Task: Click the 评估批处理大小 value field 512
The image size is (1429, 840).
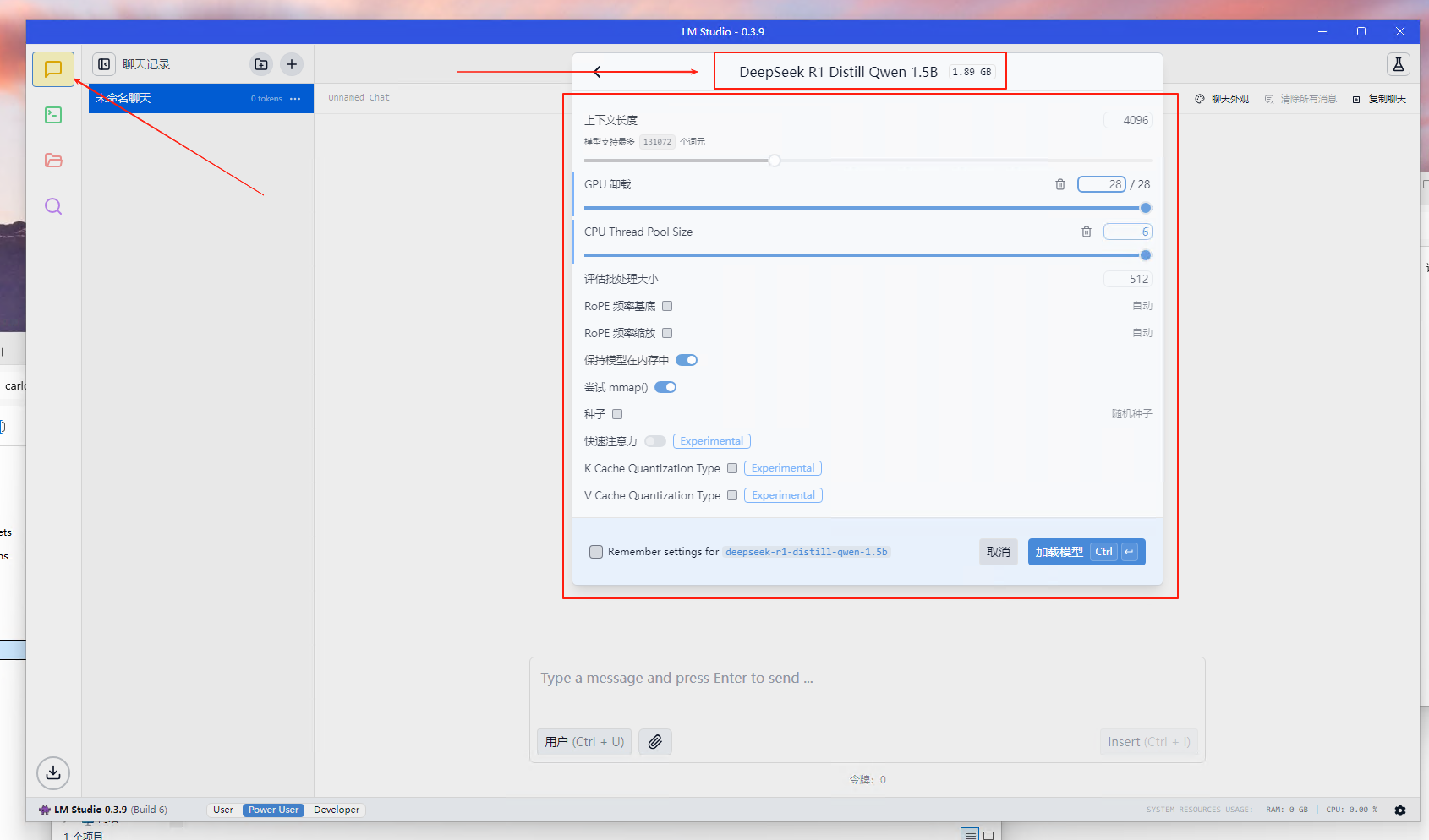Action: click(1128, 279)
